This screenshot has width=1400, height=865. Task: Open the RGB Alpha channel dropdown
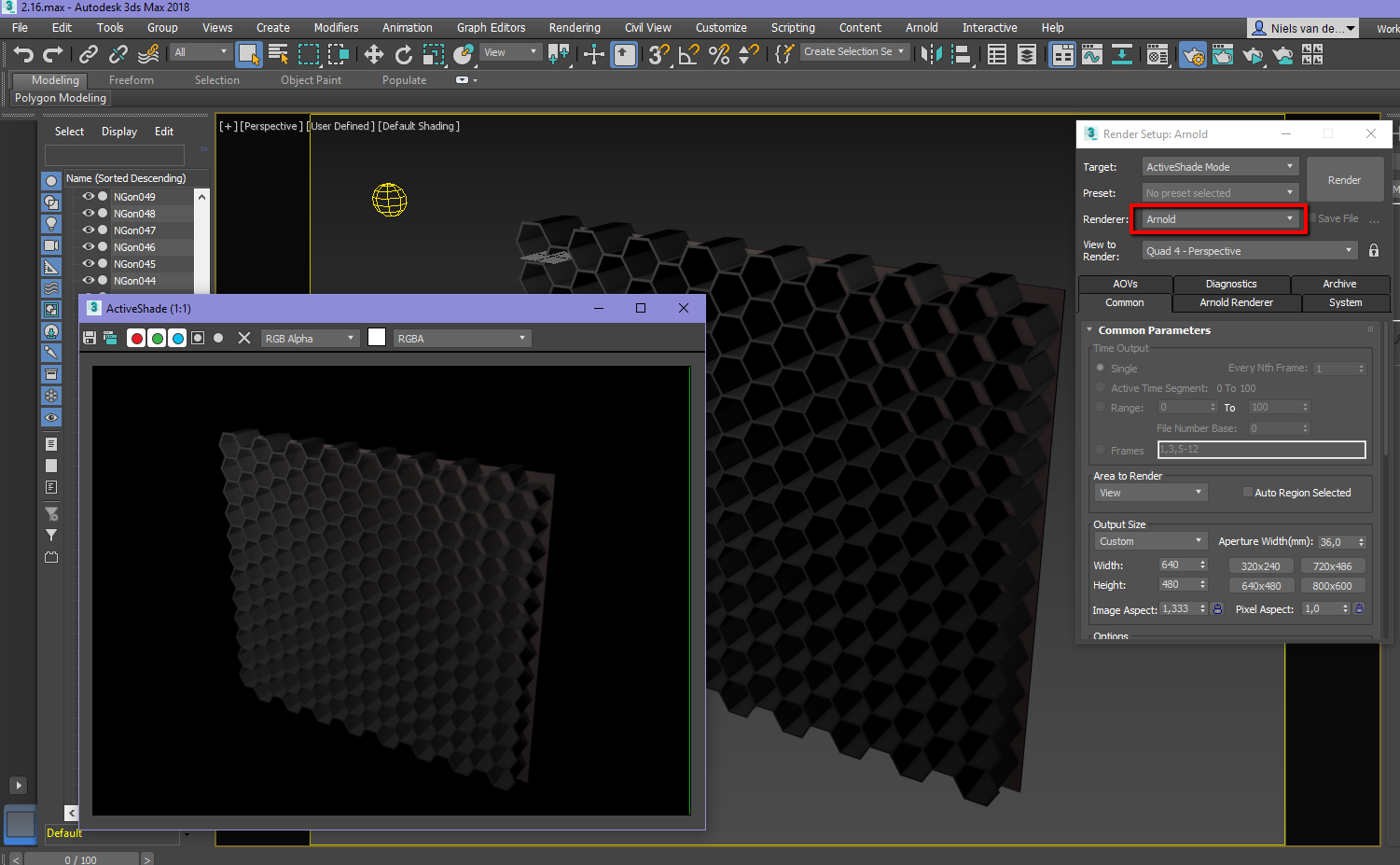tap(310, 339)
